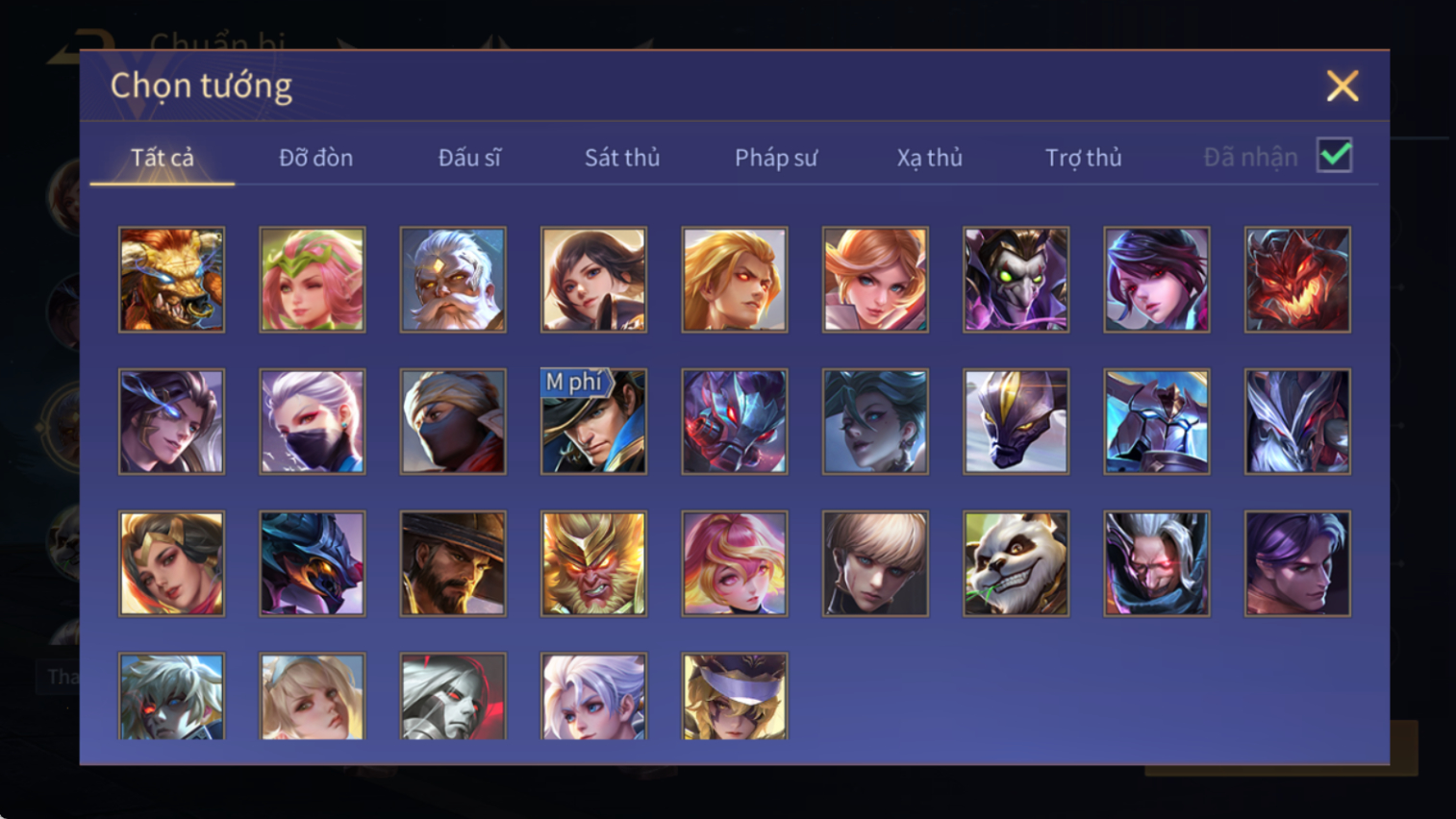The height and width of the screenshot is (819, 1456).
Task: Close the 'Chọn tướng' dialog
Action: click(1343, 87)
